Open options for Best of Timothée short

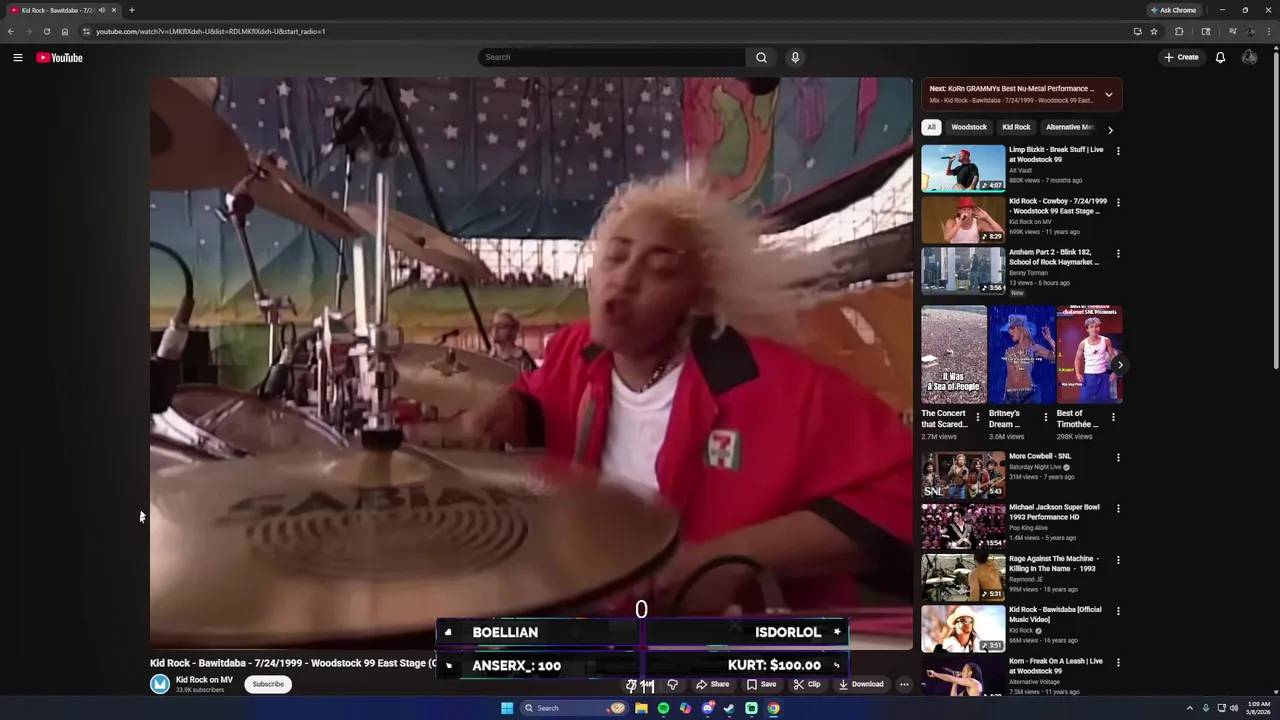pyautogui.click(x=1113, y=417)
